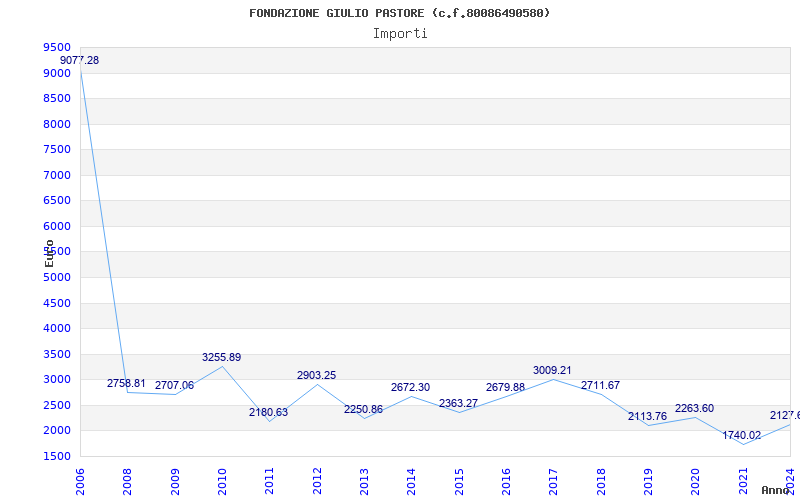Select the 2363.27 data label
This screenshot has width=800, height=500.
click(x=458, y=403)
